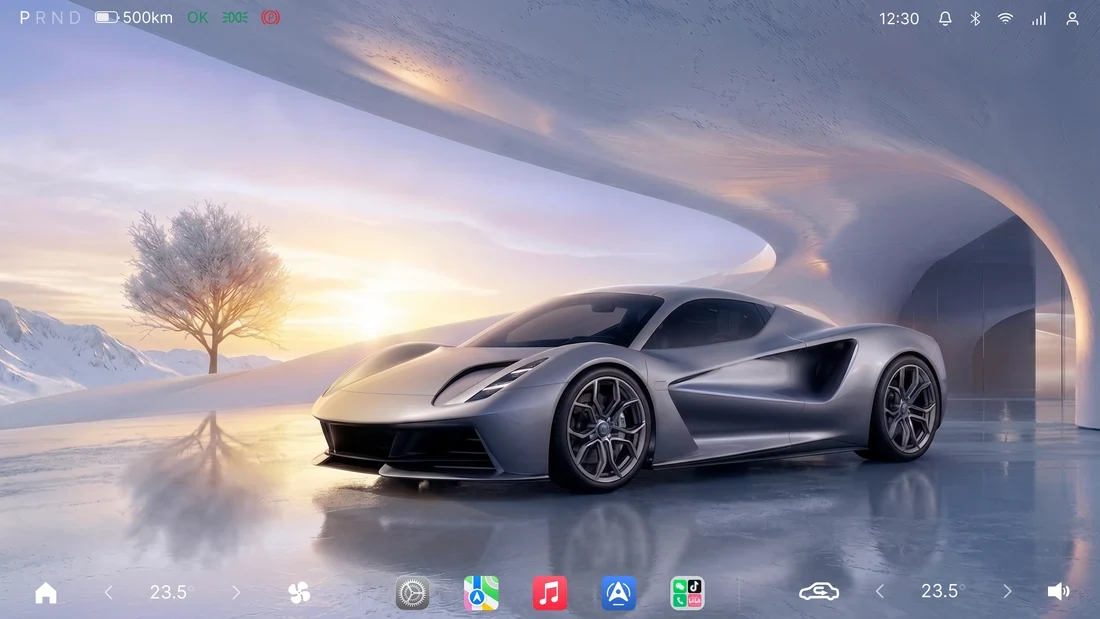Tap the green headlight indicator icon

click(235, 18)
